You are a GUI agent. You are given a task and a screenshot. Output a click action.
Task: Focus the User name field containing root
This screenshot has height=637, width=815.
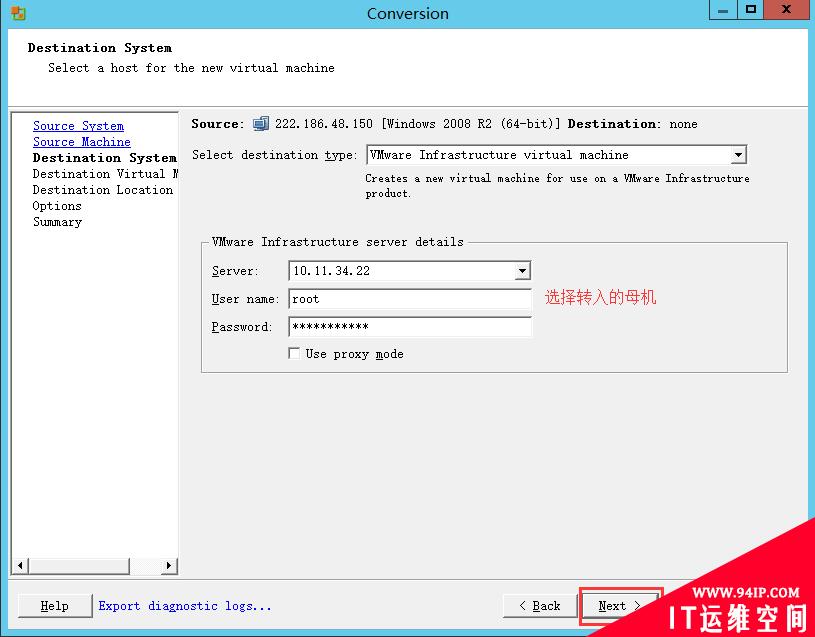[x=410, y=299]
